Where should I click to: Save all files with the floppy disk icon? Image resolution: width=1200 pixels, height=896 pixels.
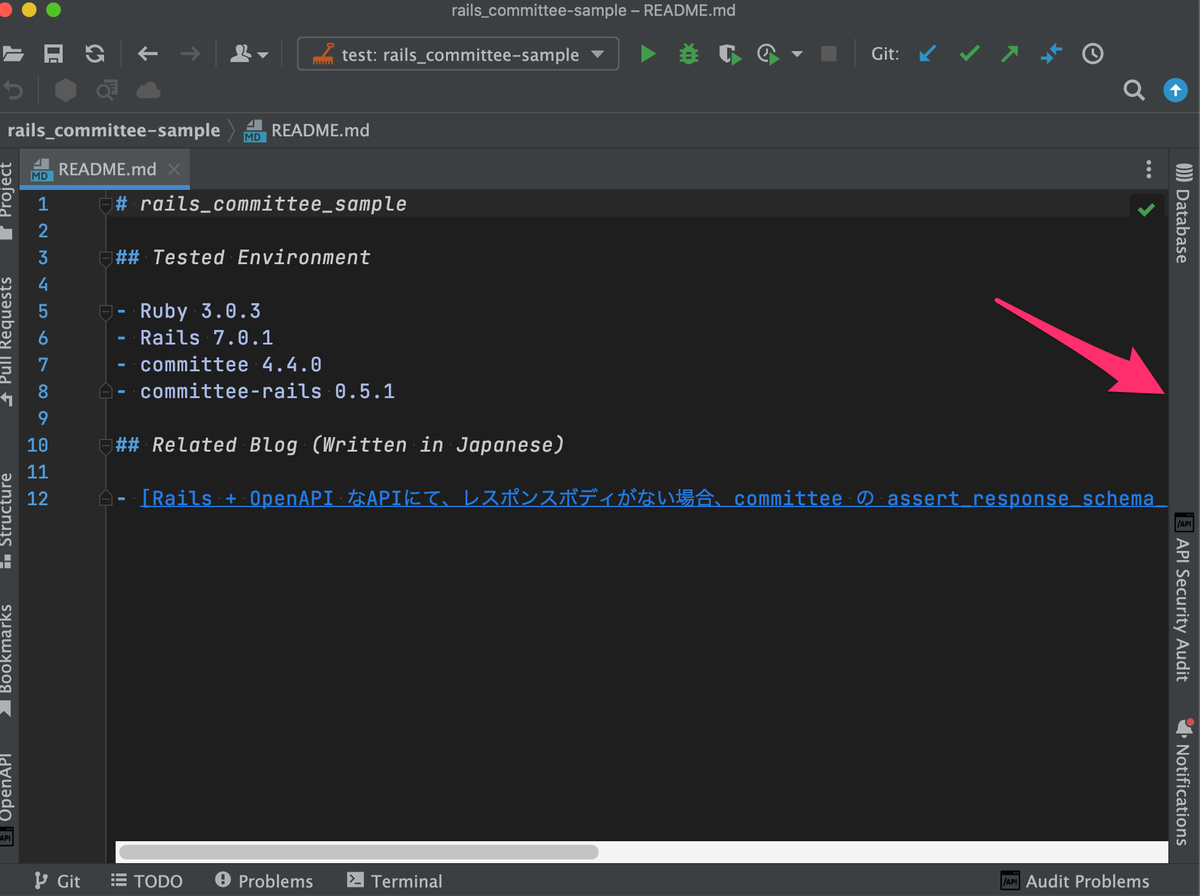54,54
